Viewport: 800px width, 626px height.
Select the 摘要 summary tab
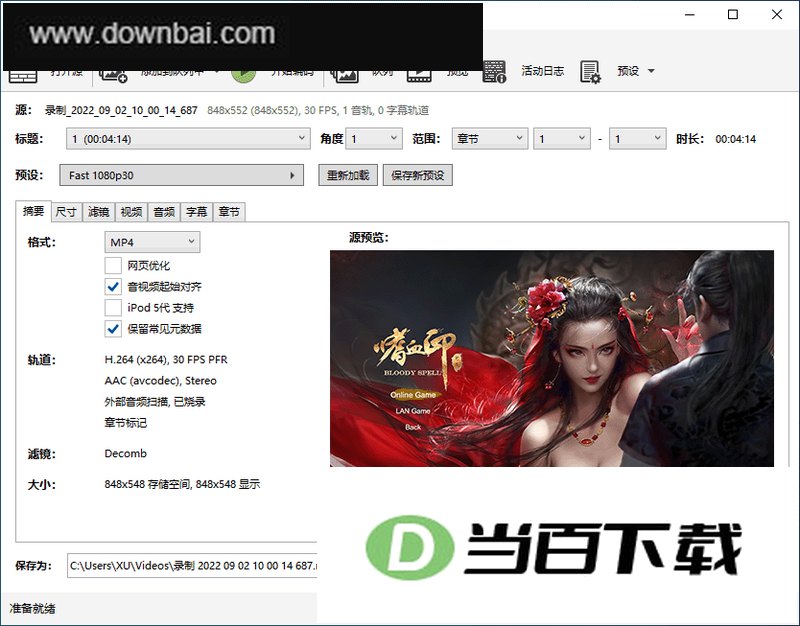point(33,211)
